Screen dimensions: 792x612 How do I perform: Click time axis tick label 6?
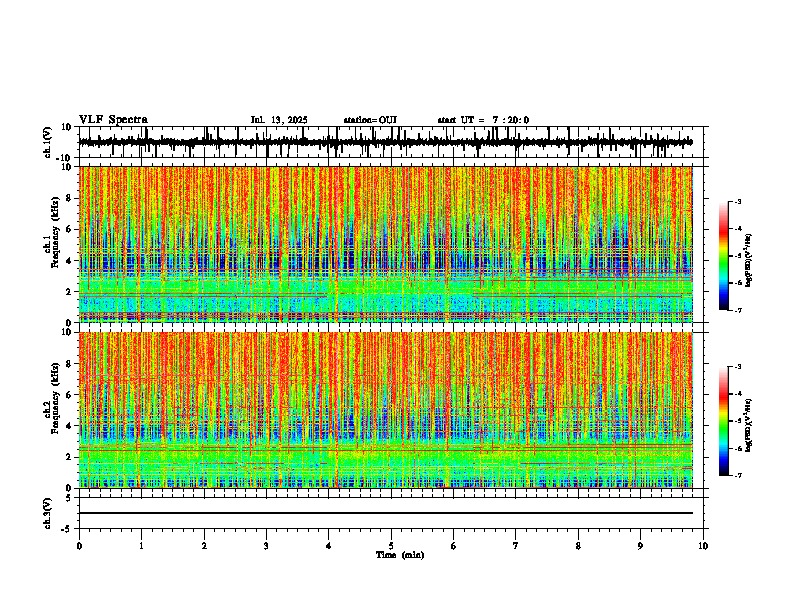[x=454, y=546]
